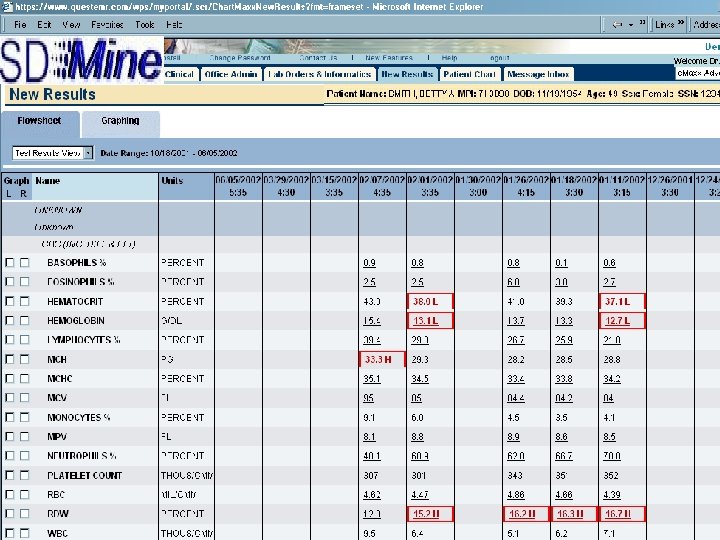Switch to the Clinical tab
Screen dimensions: 720x540
(x=180, y=74)
